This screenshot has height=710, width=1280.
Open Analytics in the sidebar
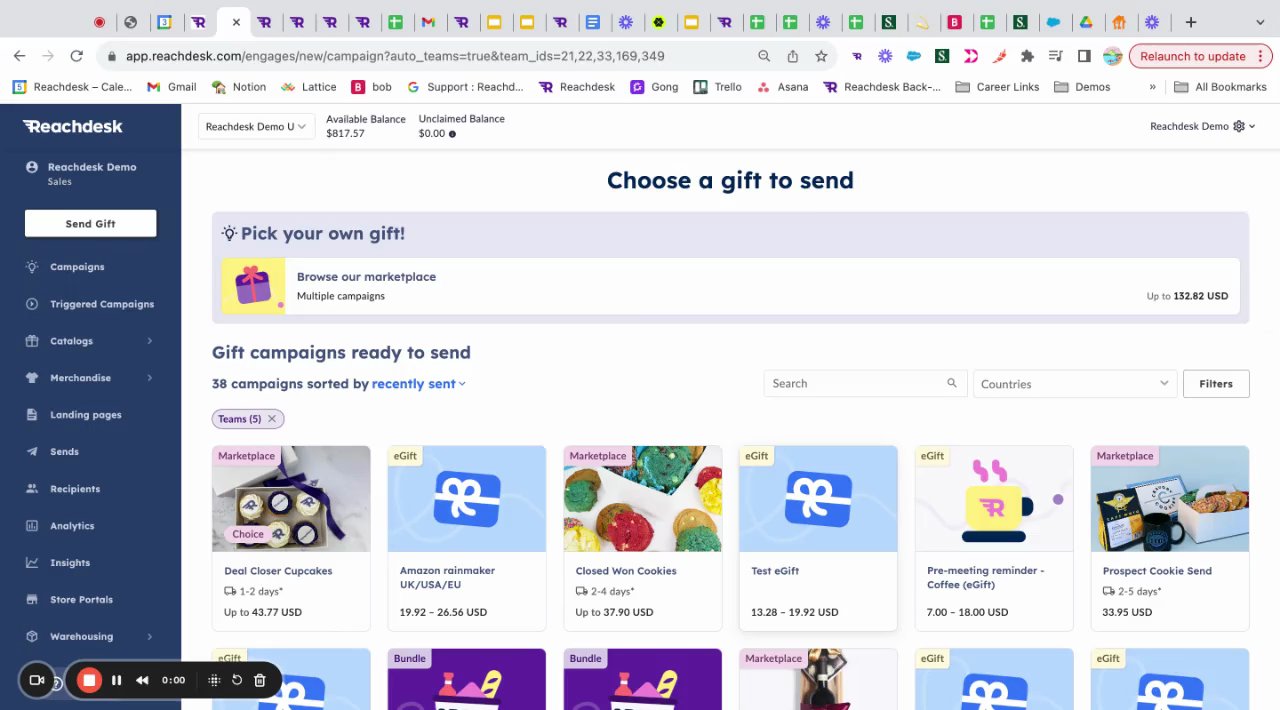click(x=72, y=526)
